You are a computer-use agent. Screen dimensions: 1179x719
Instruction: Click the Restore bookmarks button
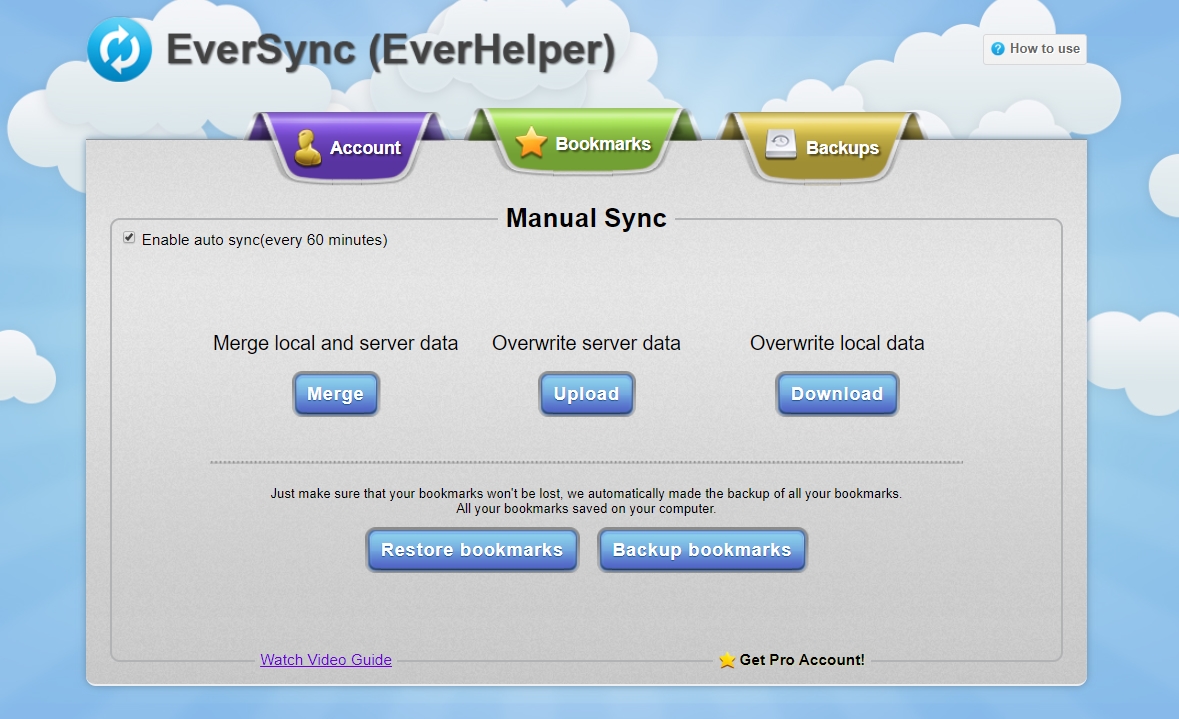(472, 550)
